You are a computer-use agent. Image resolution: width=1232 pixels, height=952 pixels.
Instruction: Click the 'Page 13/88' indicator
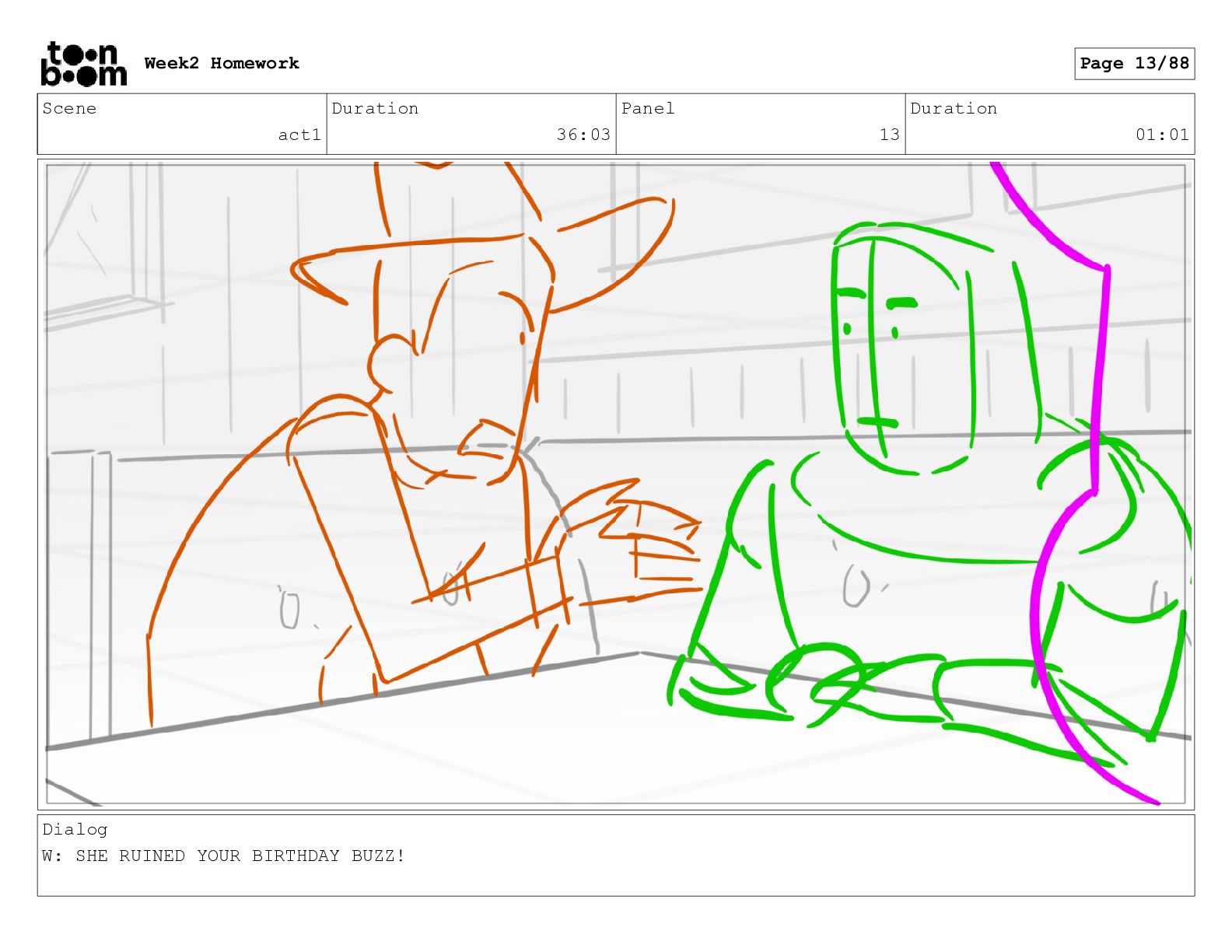[1134, 63]
